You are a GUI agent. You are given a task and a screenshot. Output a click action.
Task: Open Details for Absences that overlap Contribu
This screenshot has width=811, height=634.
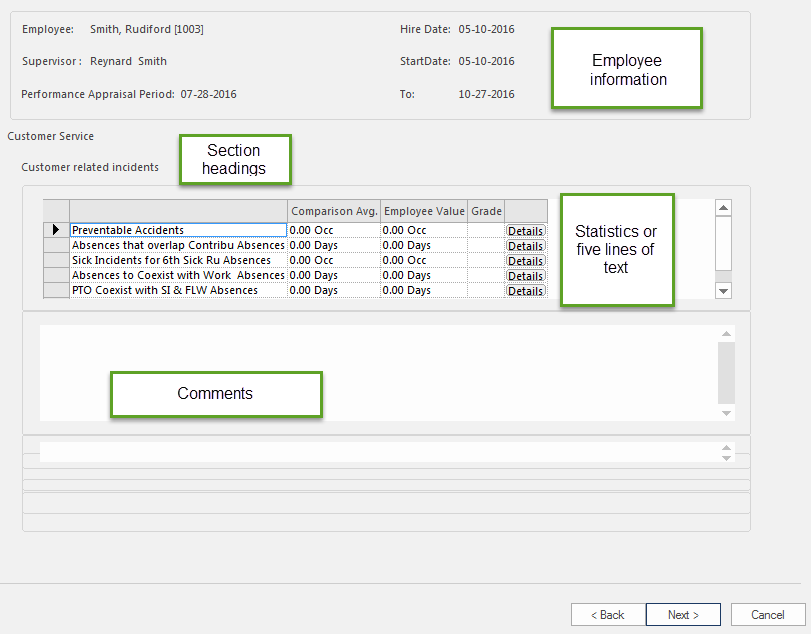pyautogui.click(x=525, y=246)
